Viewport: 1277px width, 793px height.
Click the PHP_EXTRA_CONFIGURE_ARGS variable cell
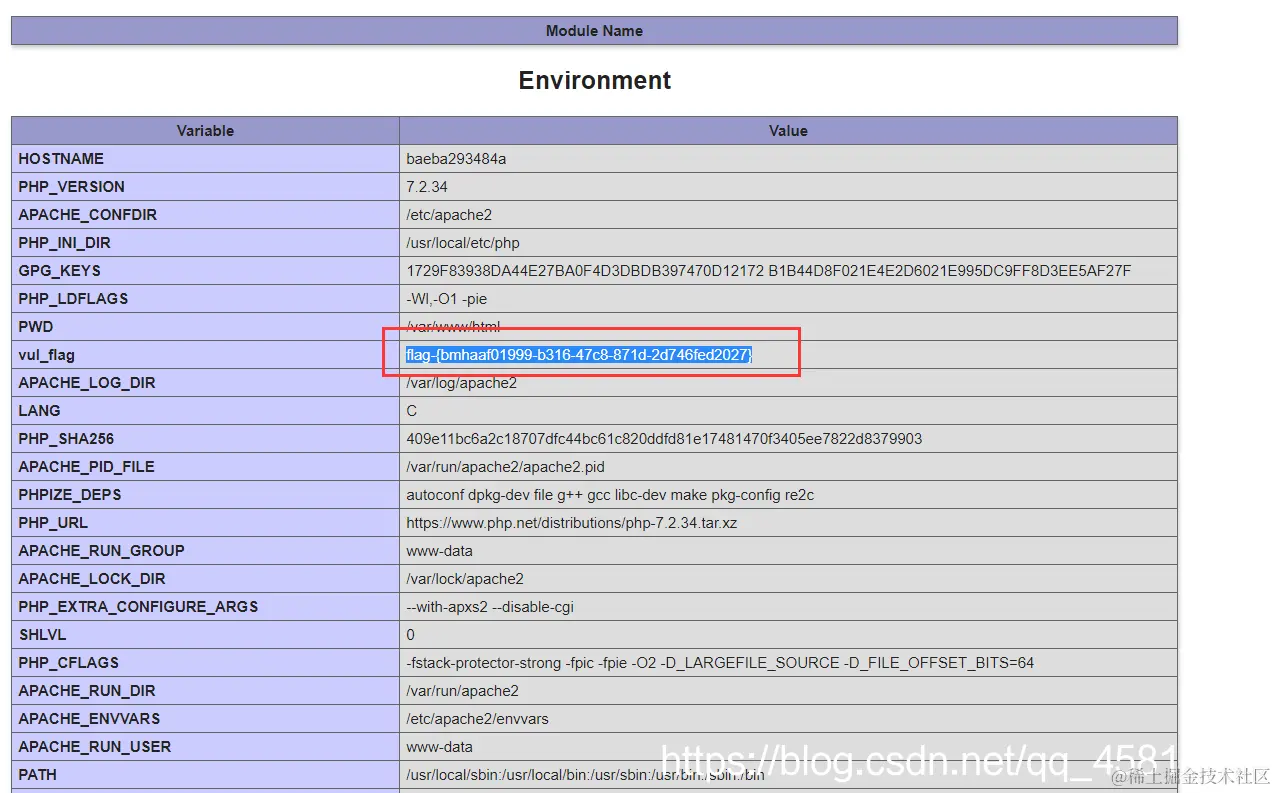pos(205,607)
